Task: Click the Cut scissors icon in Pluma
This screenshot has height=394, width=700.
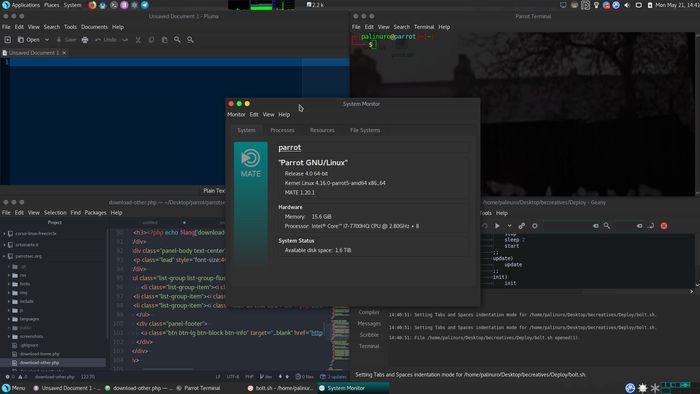Action: pyautogui.click(x=138, y=40)
